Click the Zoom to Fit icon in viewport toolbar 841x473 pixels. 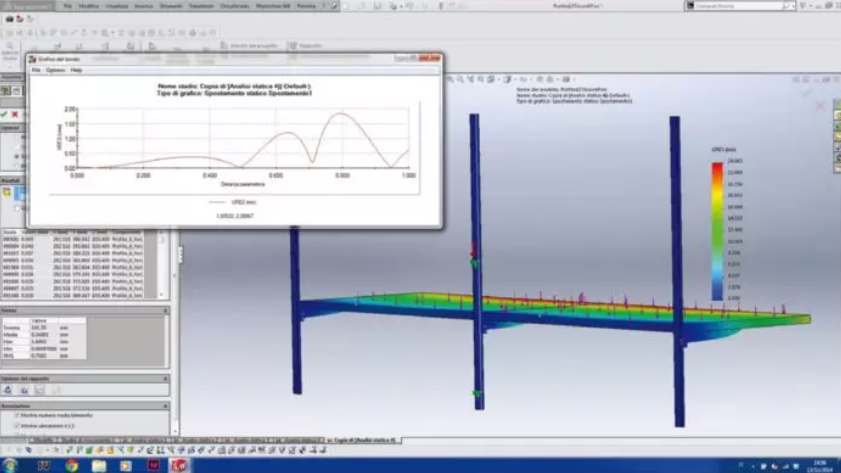coord(449,79)
